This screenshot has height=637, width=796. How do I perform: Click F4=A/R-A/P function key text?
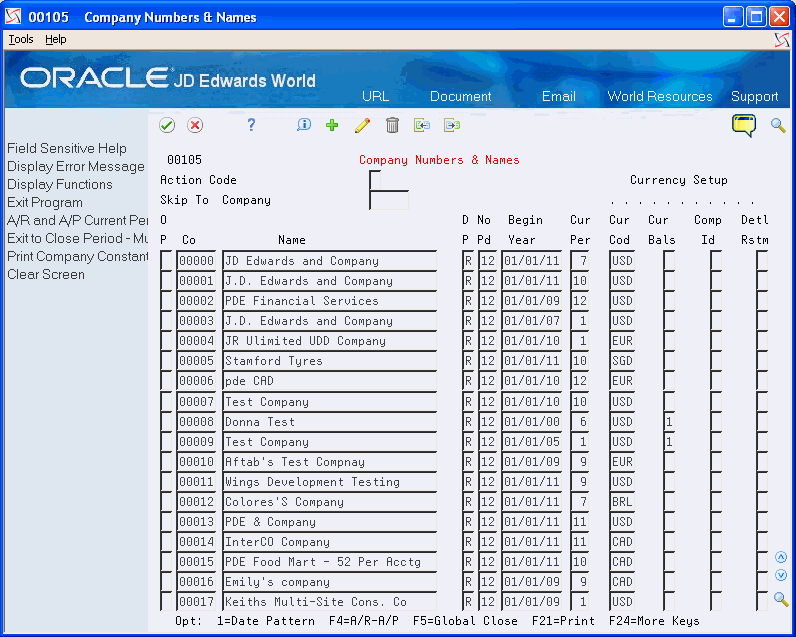(x=363, y=621)
